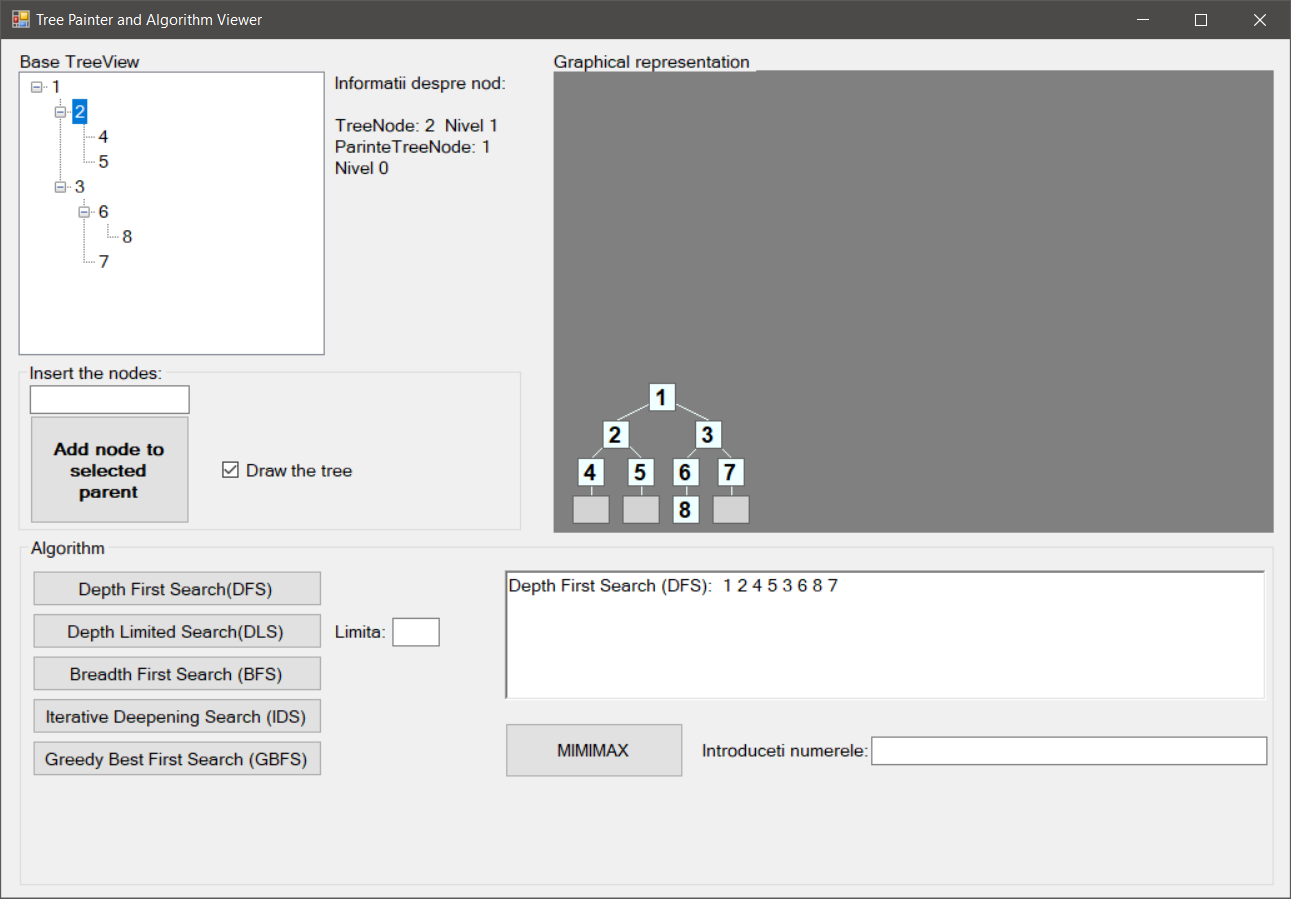This screenshot has width=1291, height=899.
Task: Click graph node 7 in graphical representation
Action: point(731,472)
